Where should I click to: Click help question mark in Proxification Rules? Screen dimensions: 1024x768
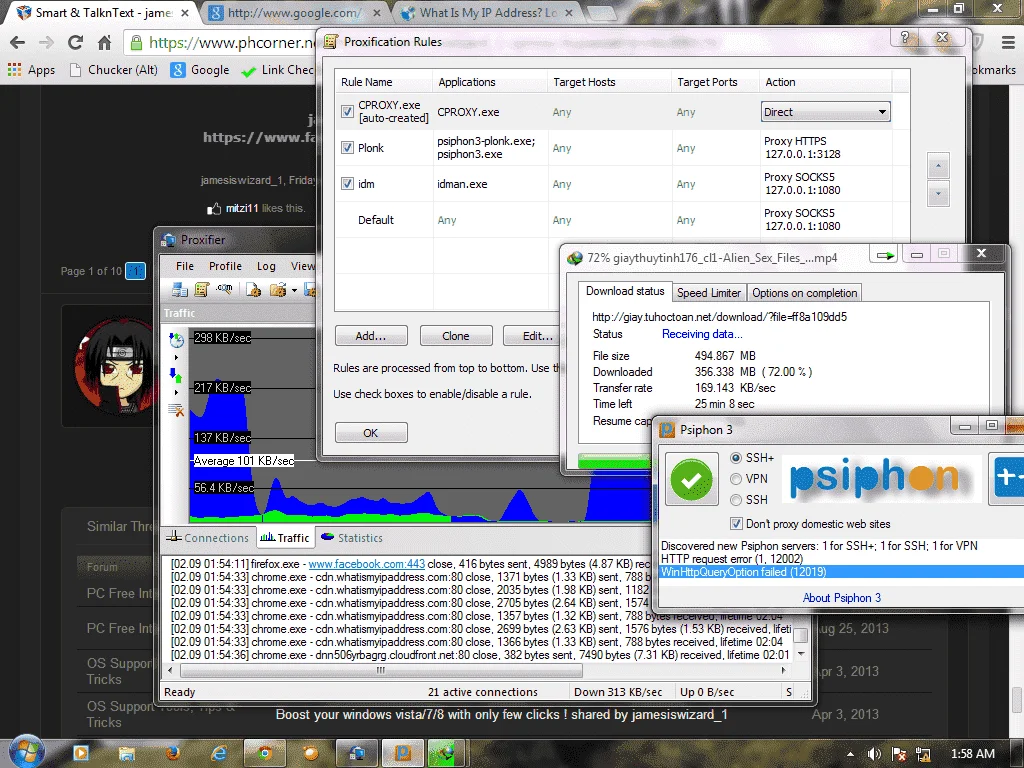coord(905,38)
